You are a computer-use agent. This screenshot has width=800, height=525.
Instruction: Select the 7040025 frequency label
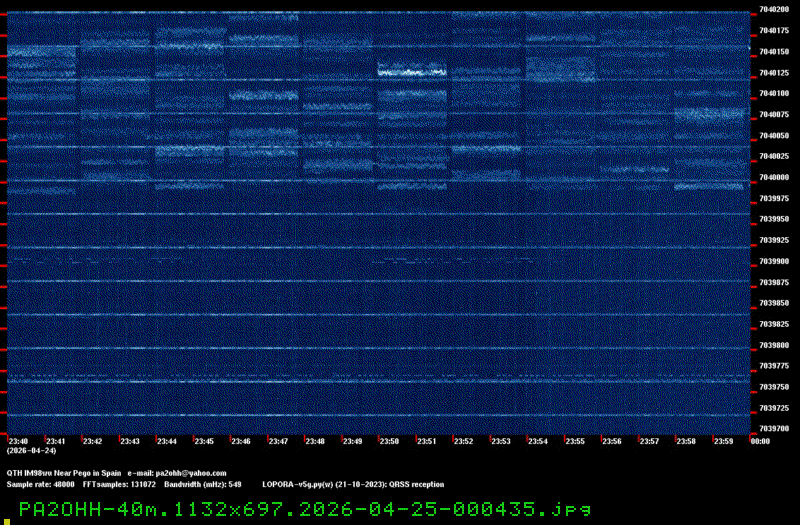(x=774, y=156)
